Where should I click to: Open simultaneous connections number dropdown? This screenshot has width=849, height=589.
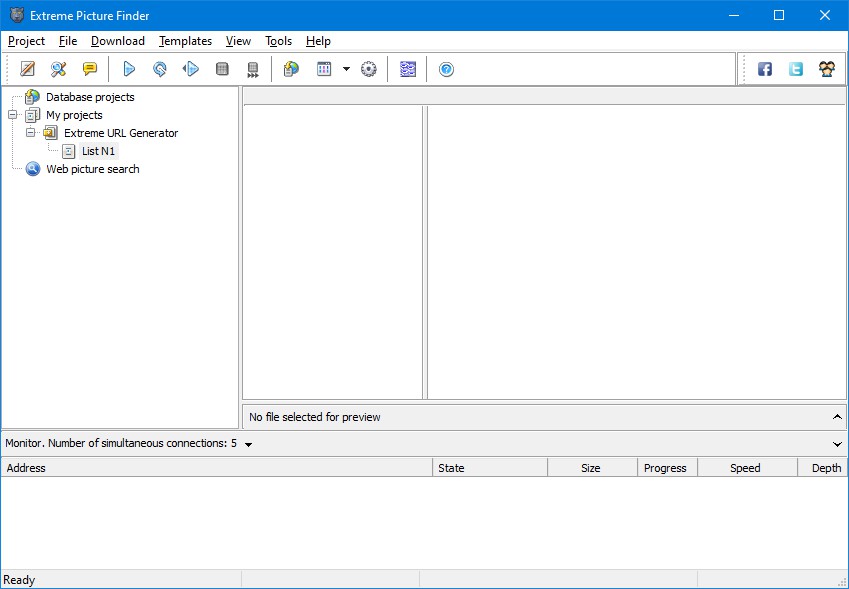(249, 444)
